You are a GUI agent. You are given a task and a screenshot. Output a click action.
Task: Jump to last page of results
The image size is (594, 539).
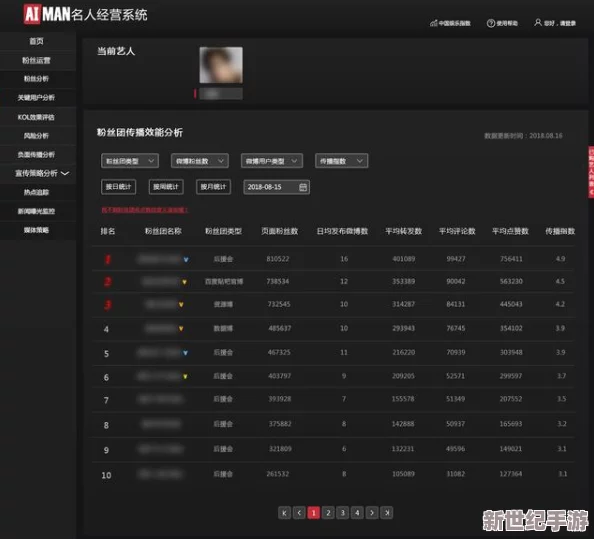[387, 513]
